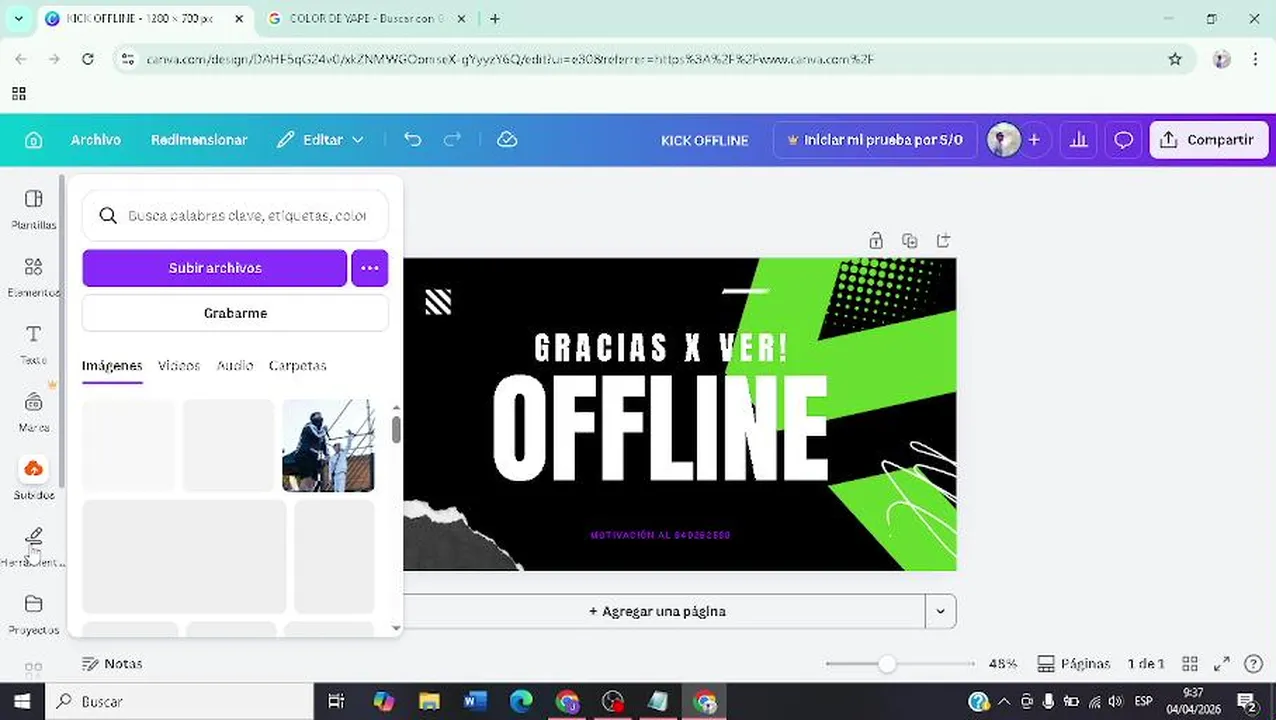Focus the upload search field
The height and width of the screenshot is (720, 1276).
point(235,215)
